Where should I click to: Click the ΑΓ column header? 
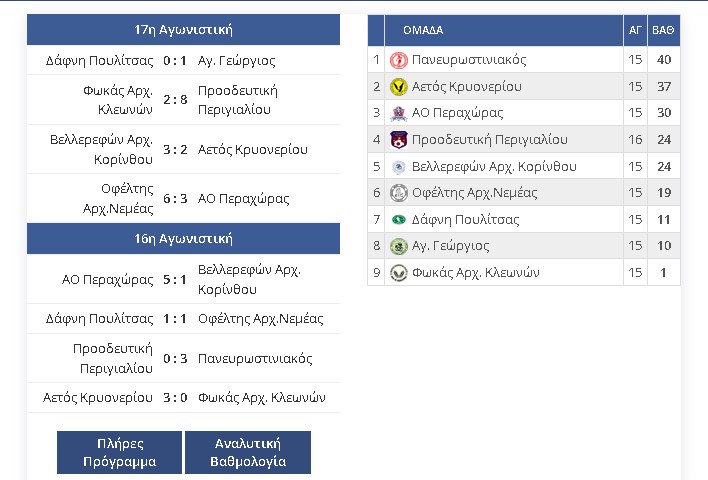tap(635, 30)
